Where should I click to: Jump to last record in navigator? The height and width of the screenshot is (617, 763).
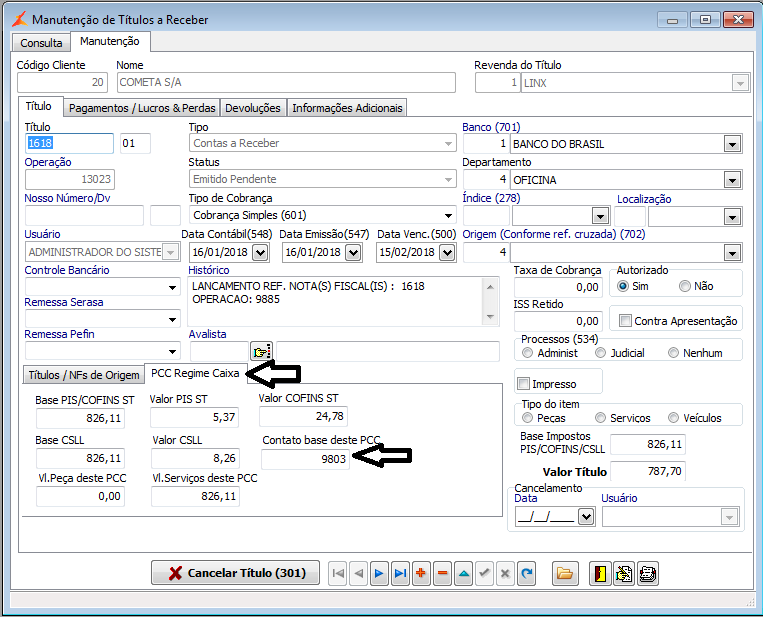(400, 573)
